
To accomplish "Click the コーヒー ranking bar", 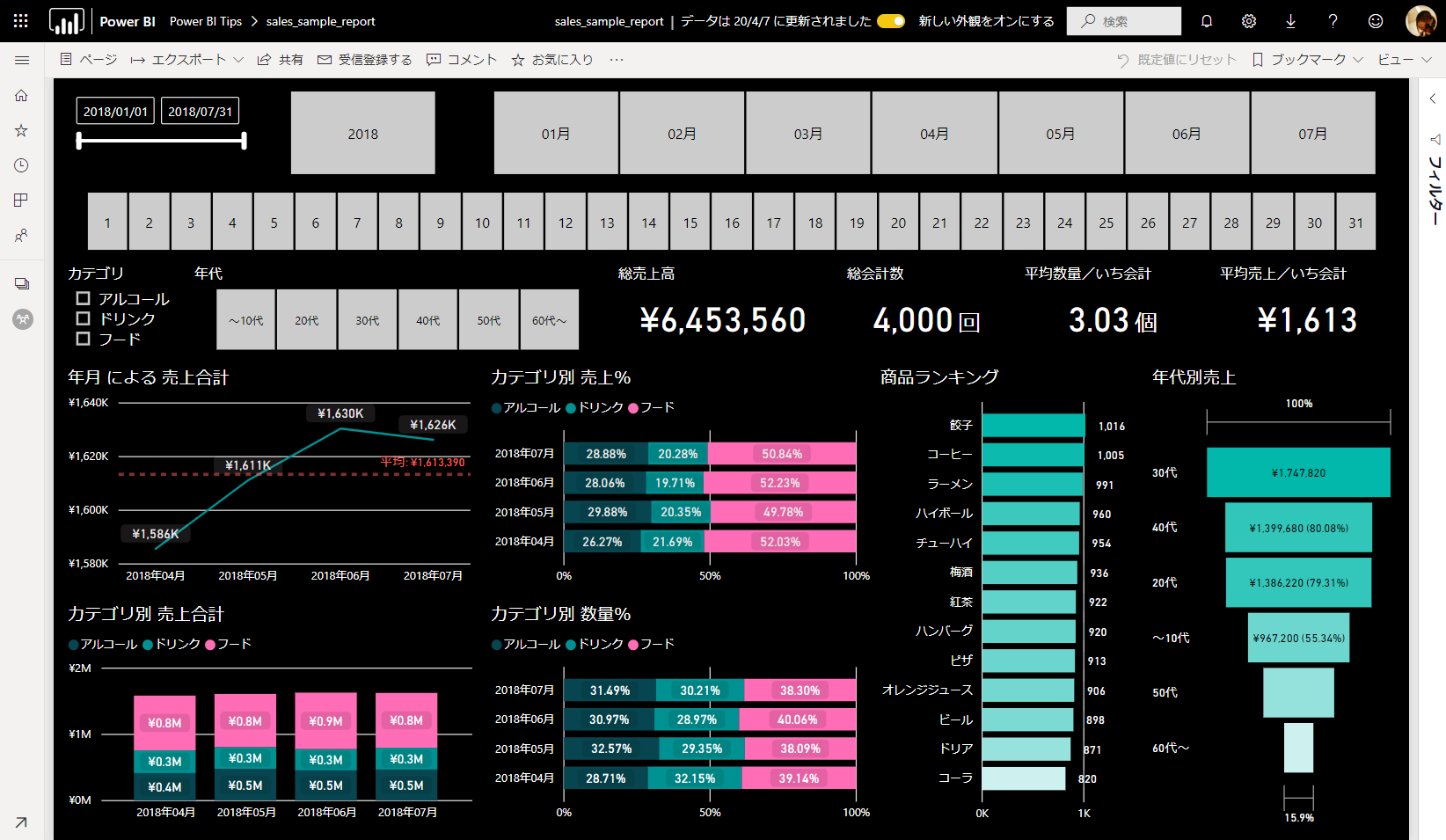I will pos(1033,455).
